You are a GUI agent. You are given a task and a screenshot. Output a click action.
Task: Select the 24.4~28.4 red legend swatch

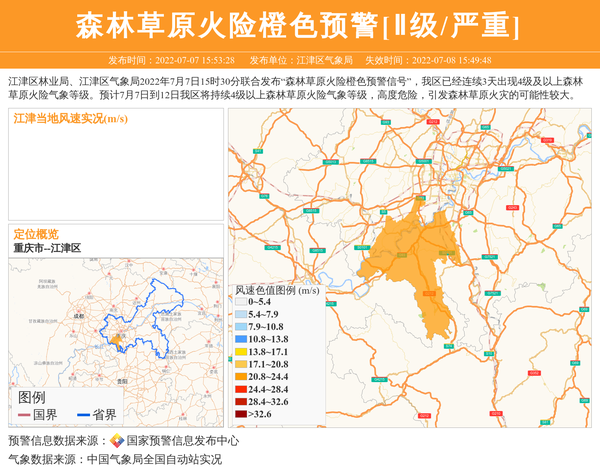[x=241, y=388]
